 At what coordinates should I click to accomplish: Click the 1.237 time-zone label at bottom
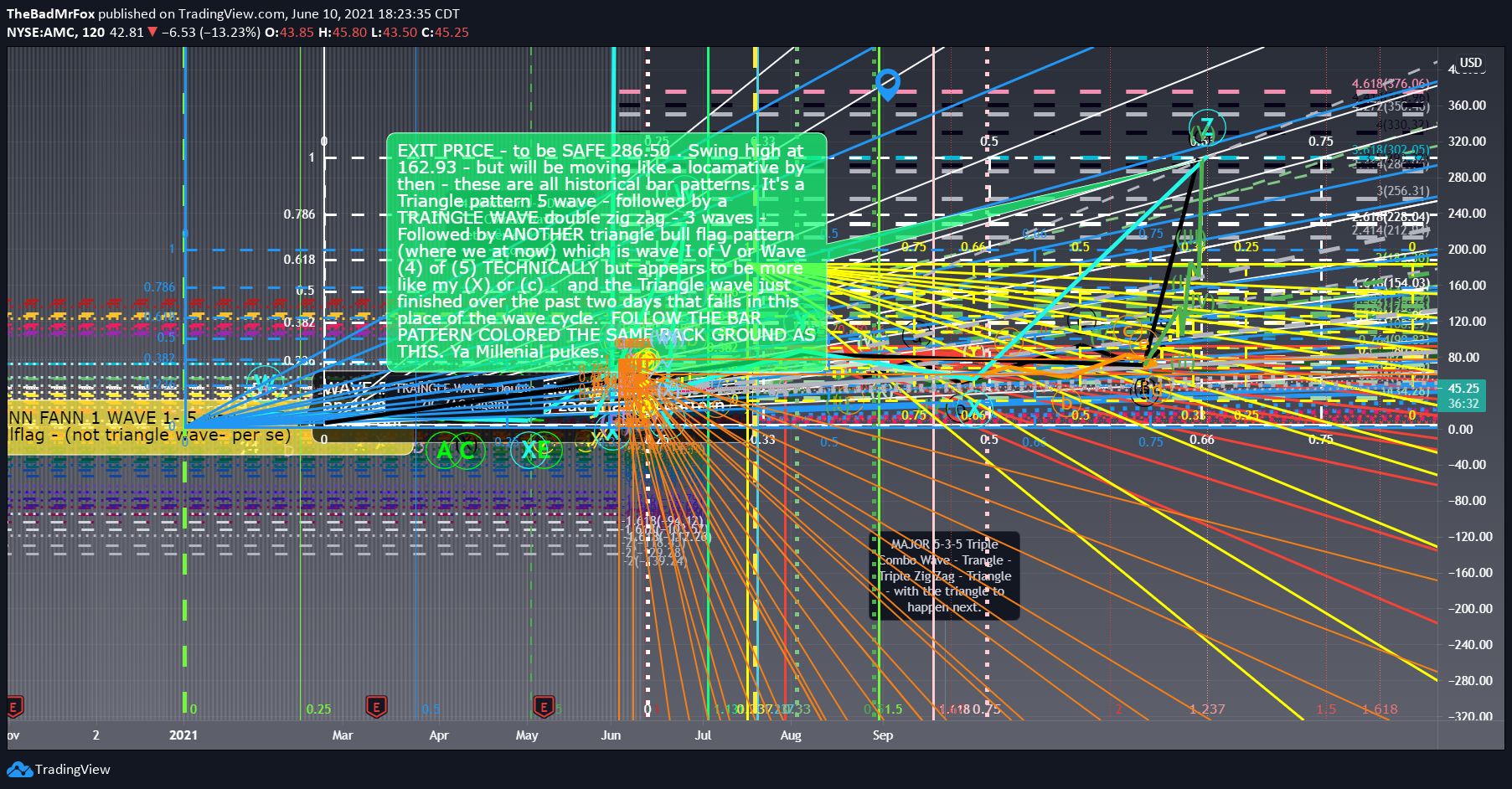pyautogui.click(x=1207, y=709)
